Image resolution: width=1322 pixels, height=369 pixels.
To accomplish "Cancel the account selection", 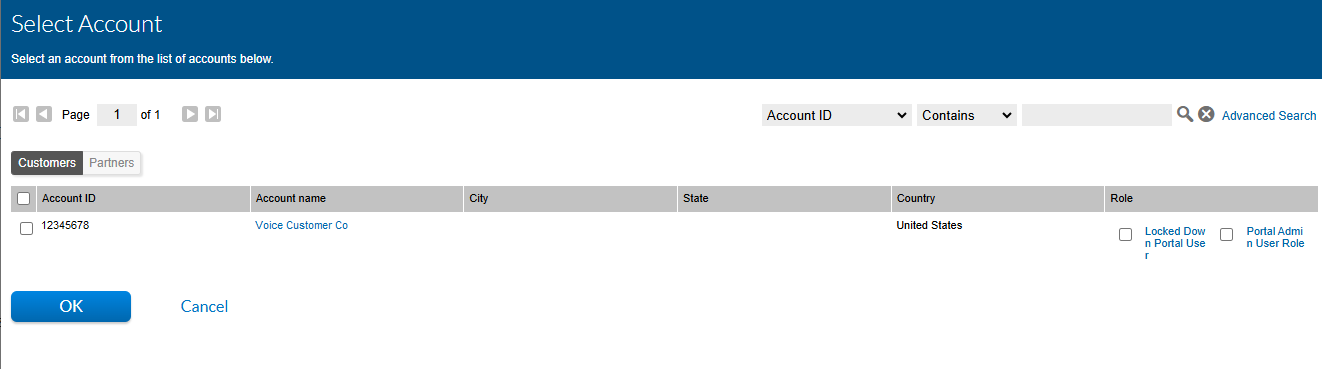I will [x=204, y=307].
